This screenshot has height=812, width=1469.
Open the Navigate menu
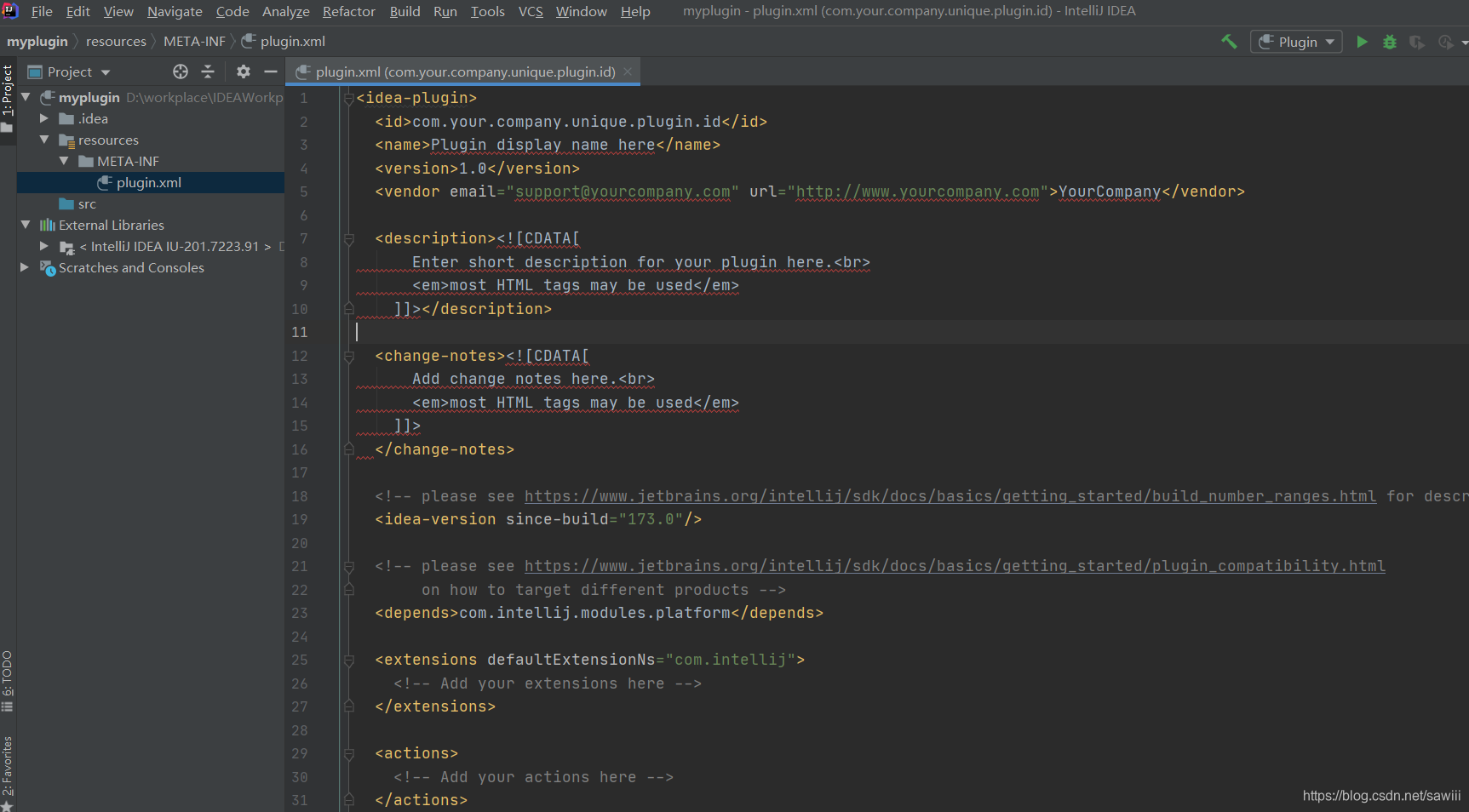(x=175, y=11)
